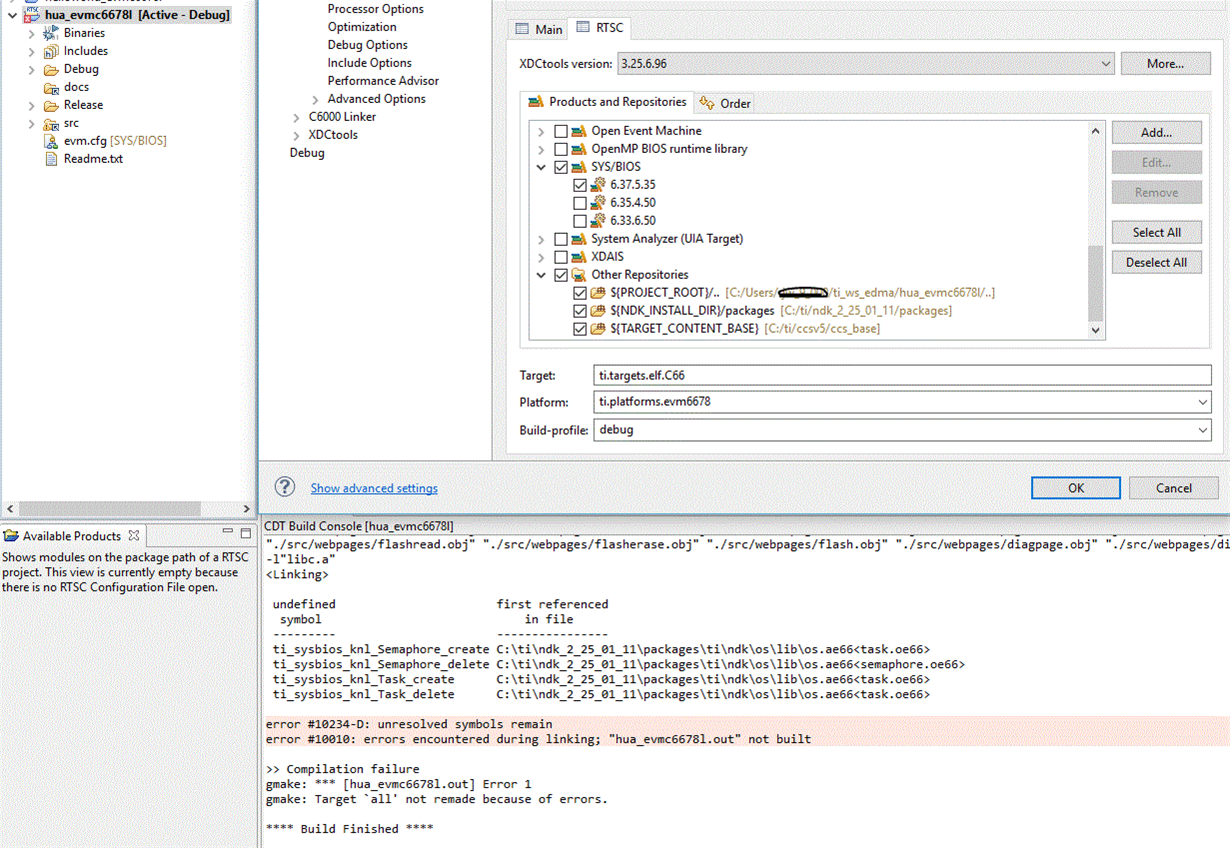Click the hua_evmc6678l RTSC project icon
This screenshot has height=848, width=1230.
[x=32, y=15]
